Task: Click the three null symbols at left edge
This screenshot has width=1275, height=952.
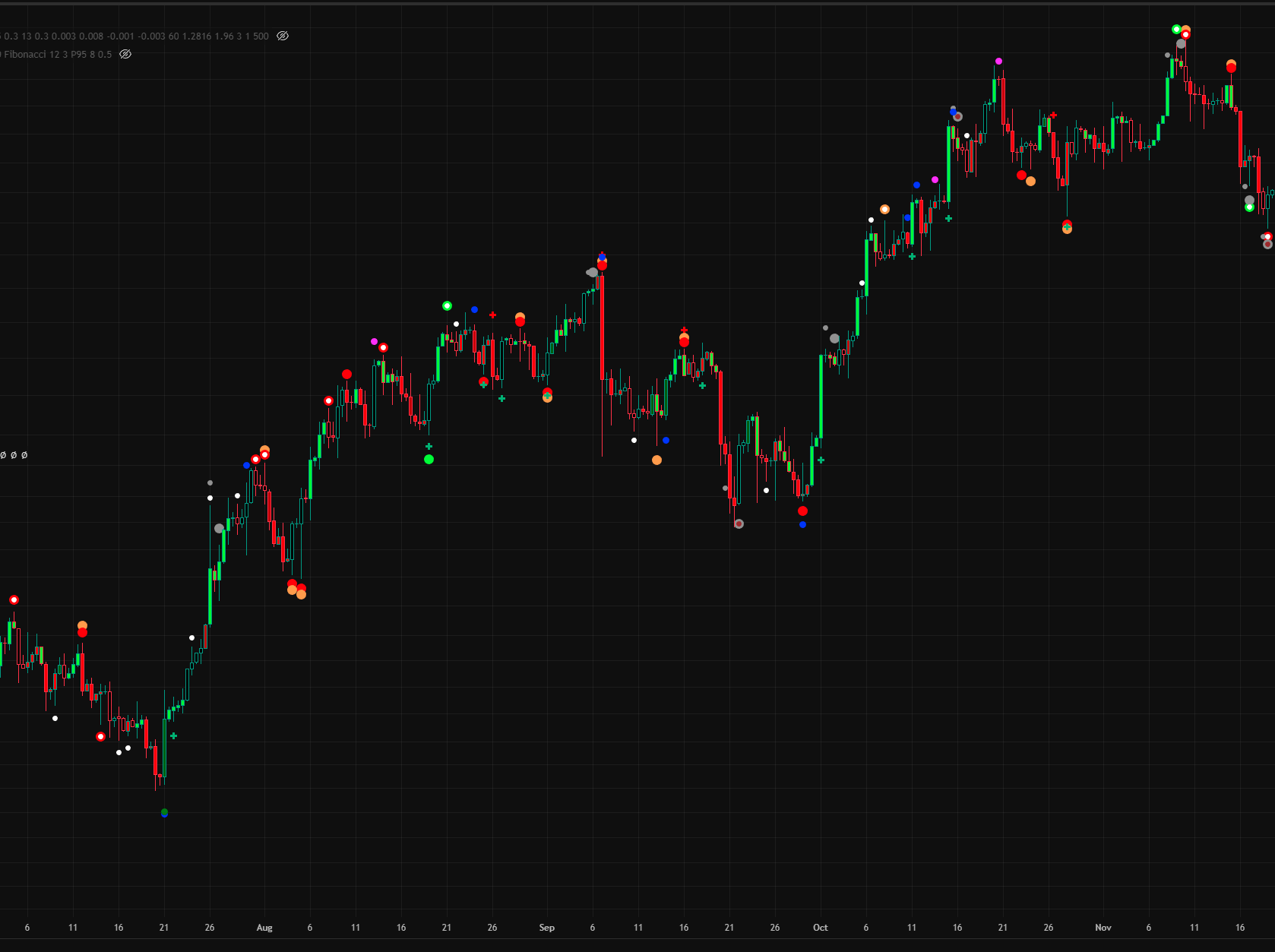Action: click(x=14, y=455)
